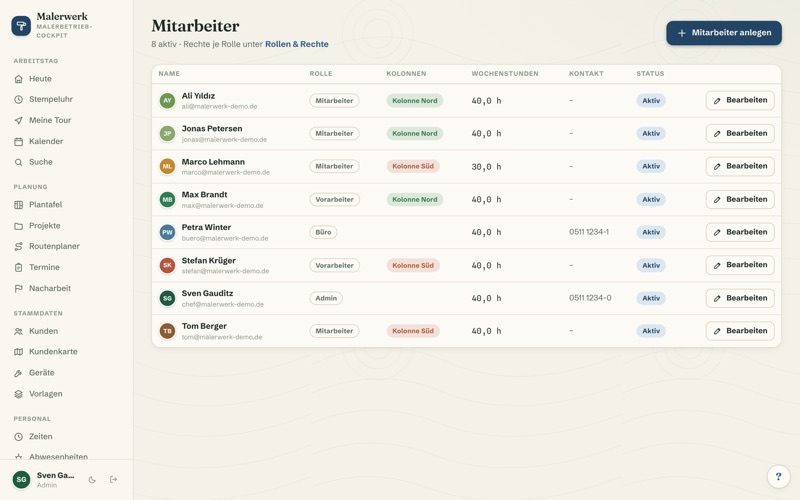
Task: Click the SK avatar of Stefan Krüger
Action: coord(167,265)
